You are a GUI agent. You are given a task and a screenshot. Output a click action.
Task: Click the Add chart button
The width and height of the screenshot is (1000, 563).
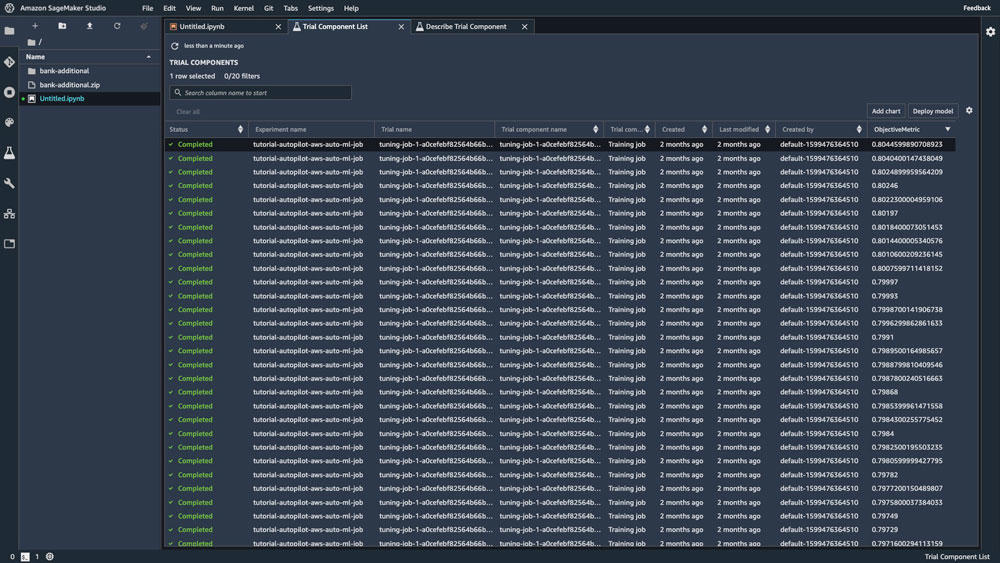[x=886, y=111]
